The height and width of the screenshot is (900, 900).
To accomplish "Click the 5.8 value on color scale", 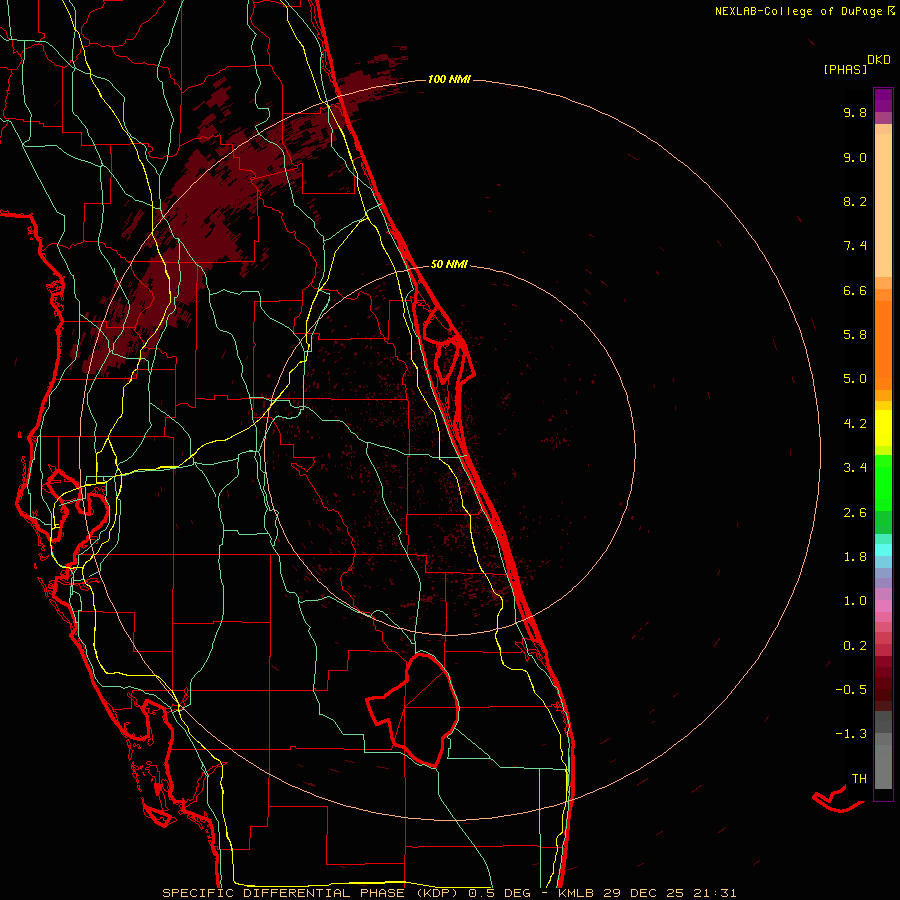I will point(855,335).
